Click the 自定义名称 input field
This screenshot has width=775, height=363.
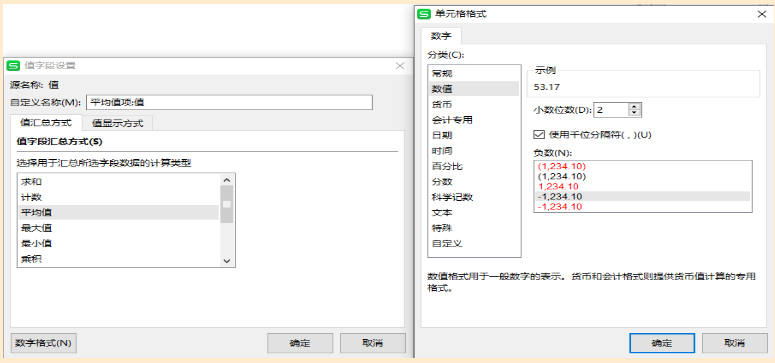229,102
